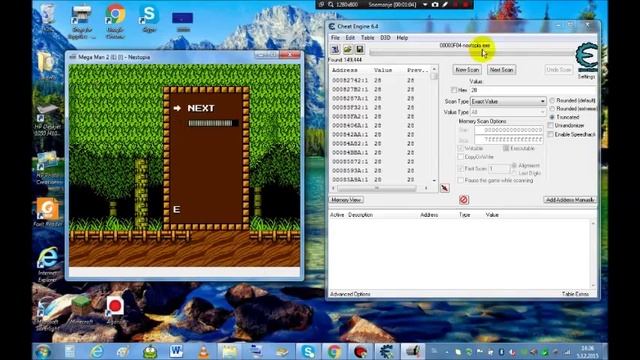
Task: Click the pencil icon in recorder bar
Action: [445, 4]
